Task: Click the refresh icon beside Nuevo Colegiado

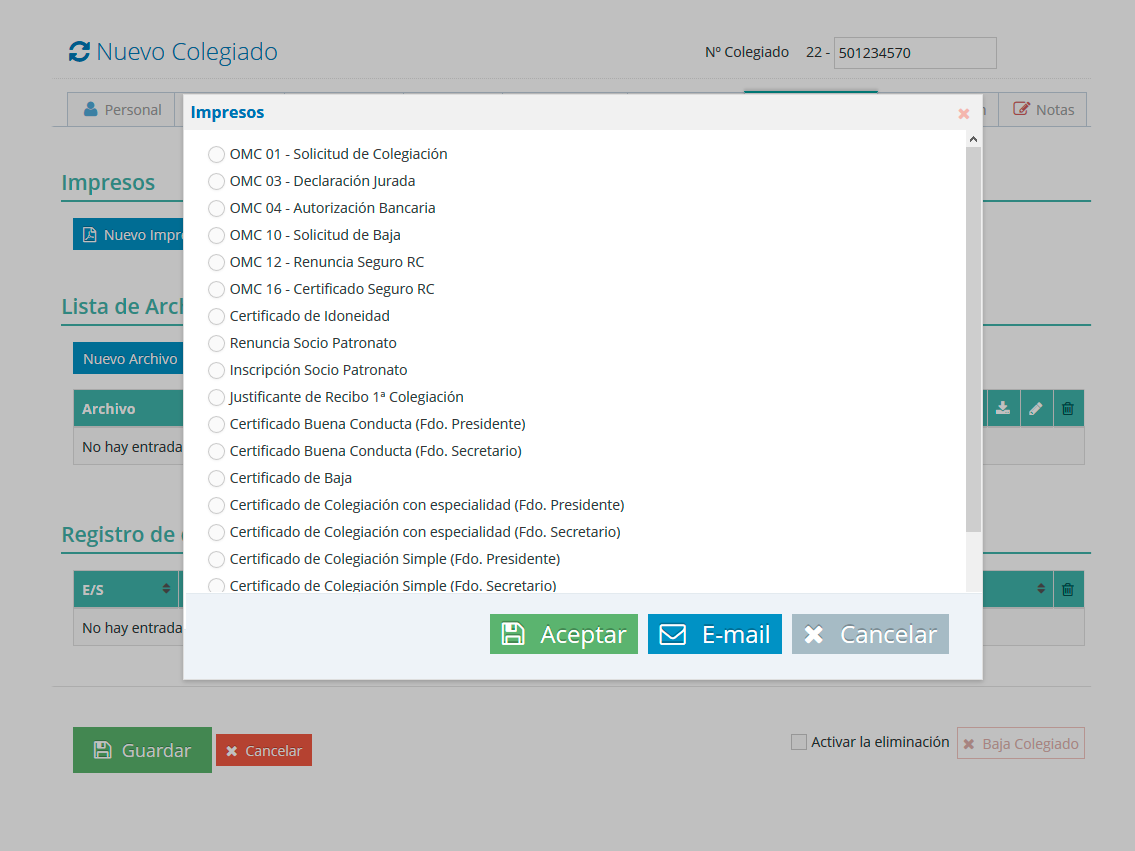Action: (80, 51)
